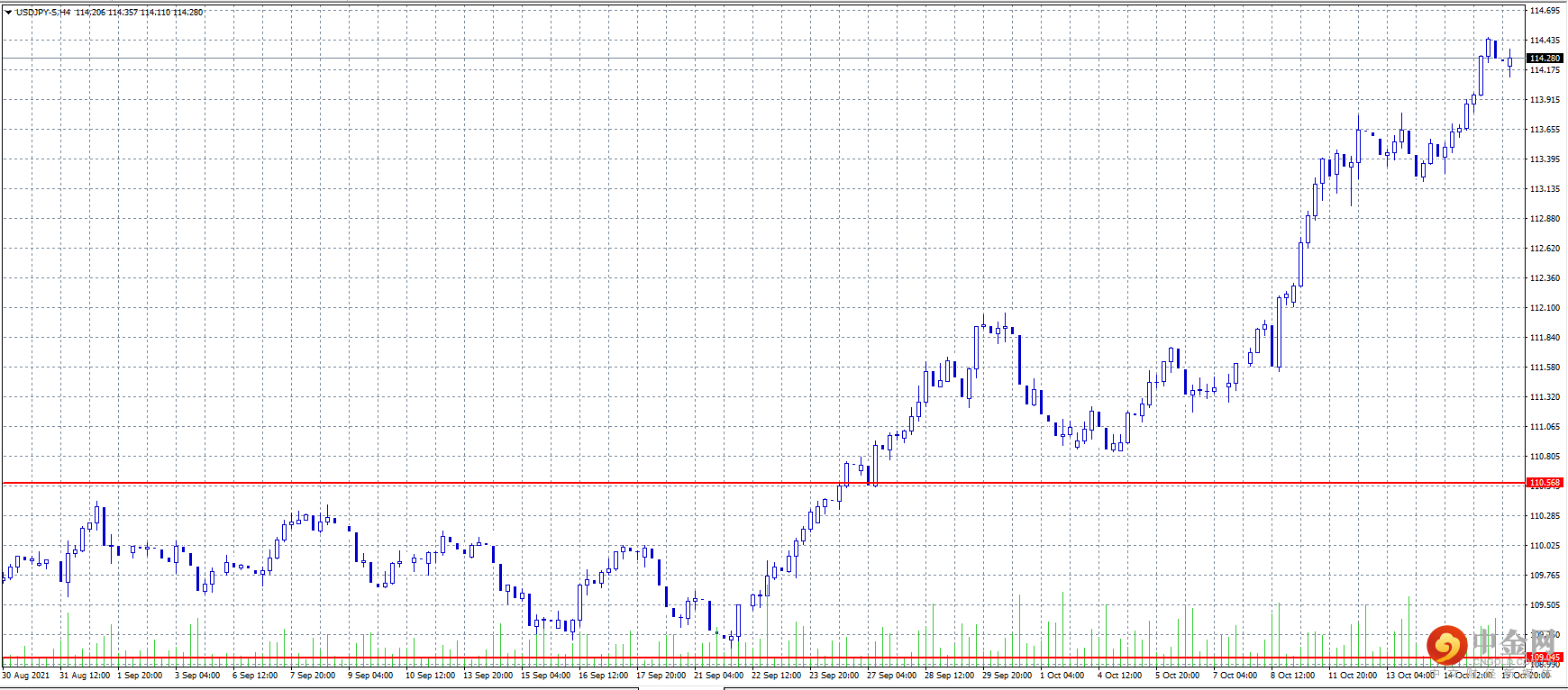Open the chart menu triangle beside USDJPY-5,H4
The height and width of the screenshot is (690, 1568).
click(x=8, y=13)
